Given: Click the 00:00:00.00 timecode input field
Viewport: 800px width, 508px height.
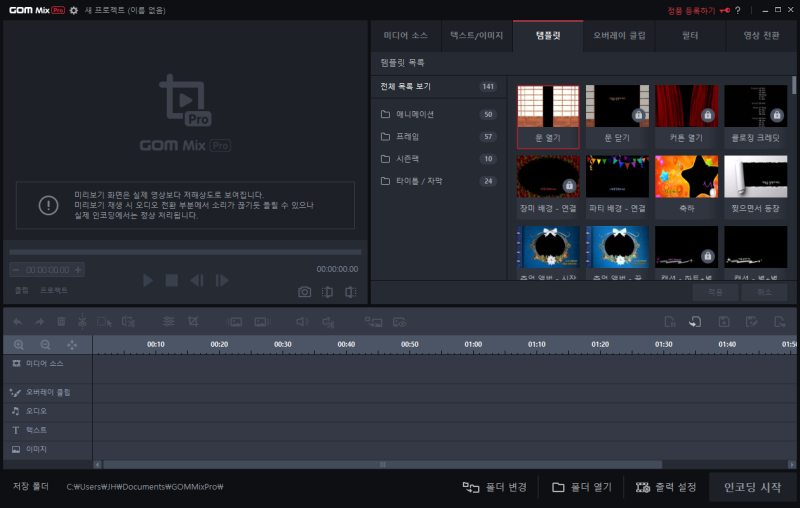Looking at the screenshot, I should coord(47,270).
